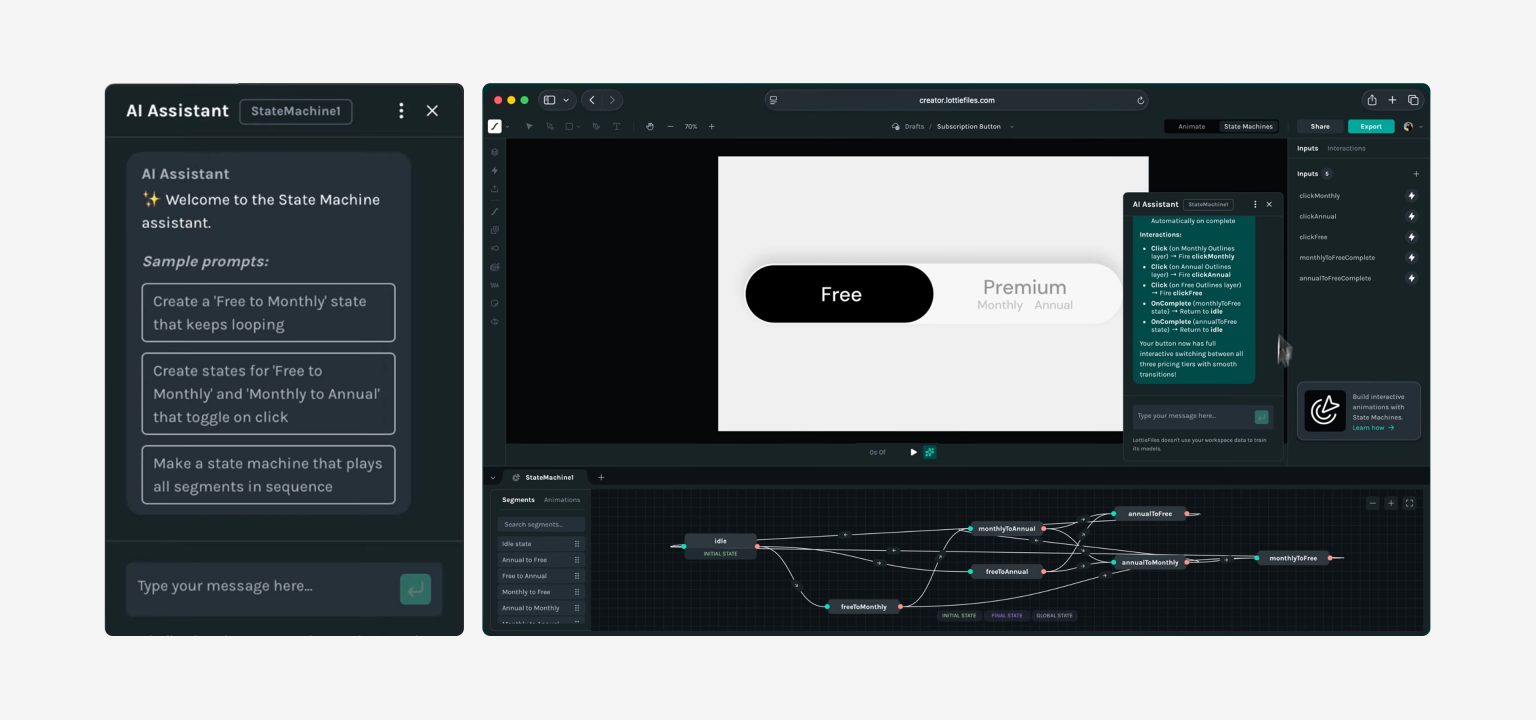Open the browser sidebar dropdown arrow
Viewport: 1536px width, 720px height.
pyautogui.click(x=568, y=100)
